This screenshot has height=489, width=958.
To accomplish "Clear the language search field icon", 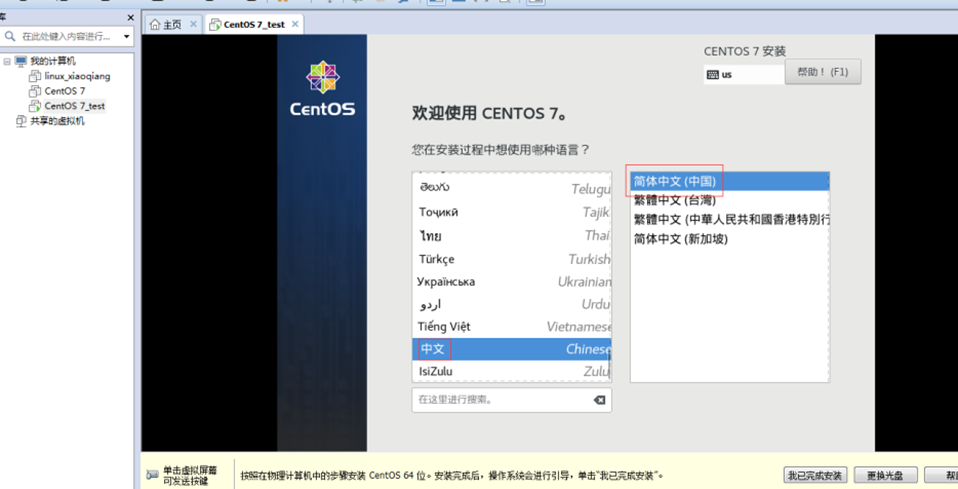I will tap(599, 400).
